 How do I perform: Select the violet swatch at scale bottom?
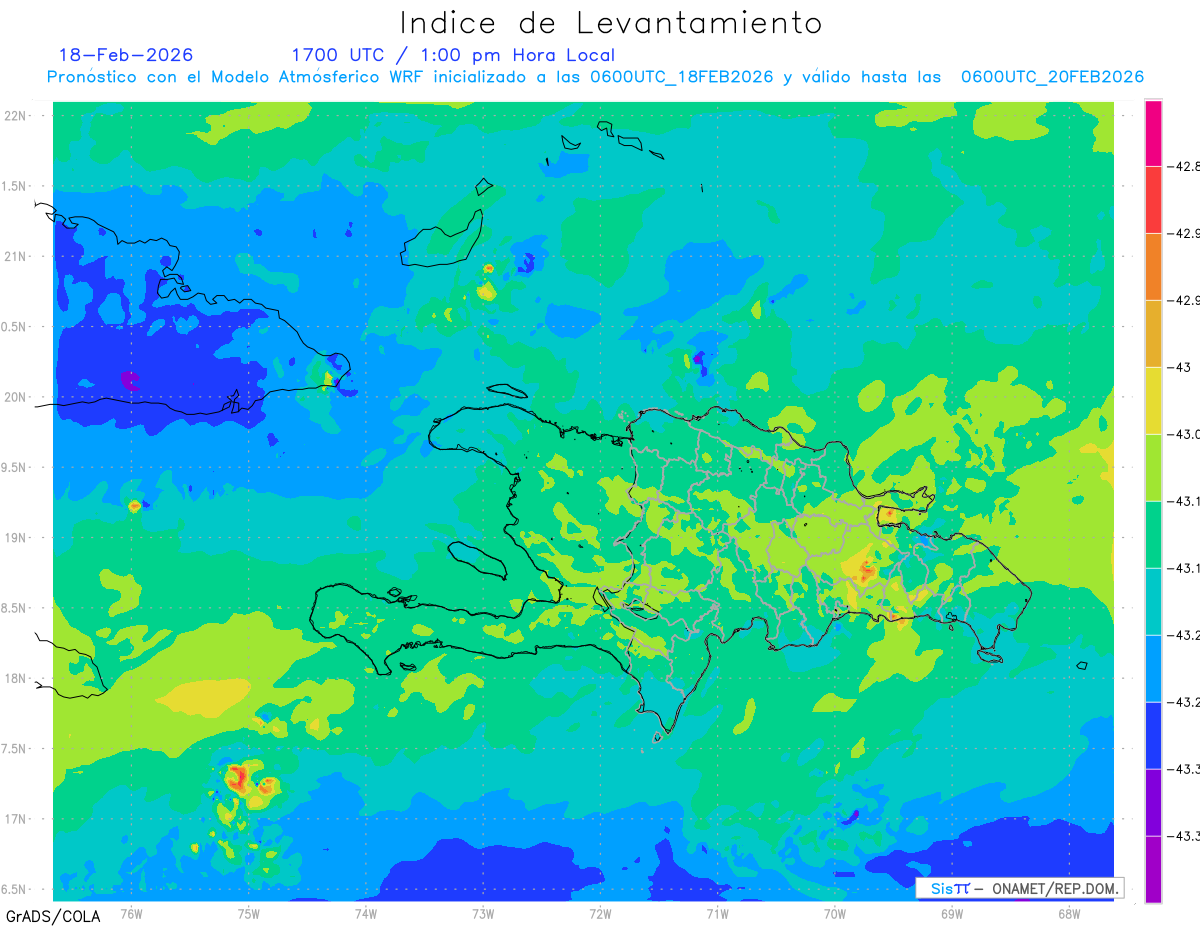1153,869
